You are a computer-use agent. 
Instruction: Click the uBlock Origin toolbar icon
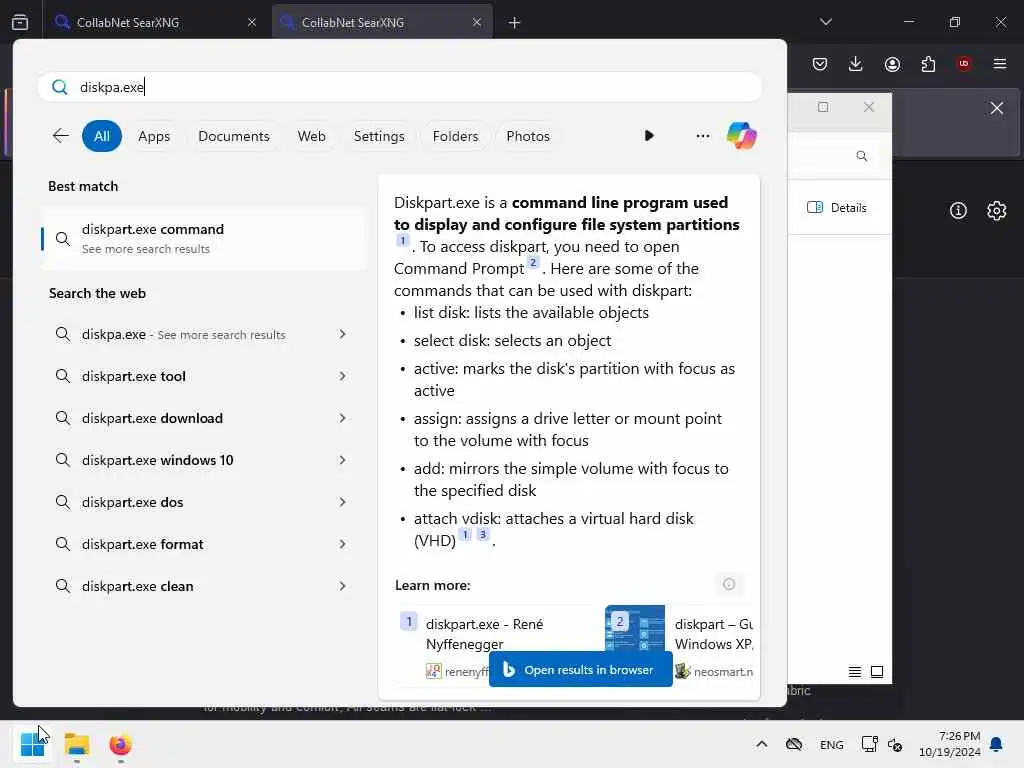(964, 63)
